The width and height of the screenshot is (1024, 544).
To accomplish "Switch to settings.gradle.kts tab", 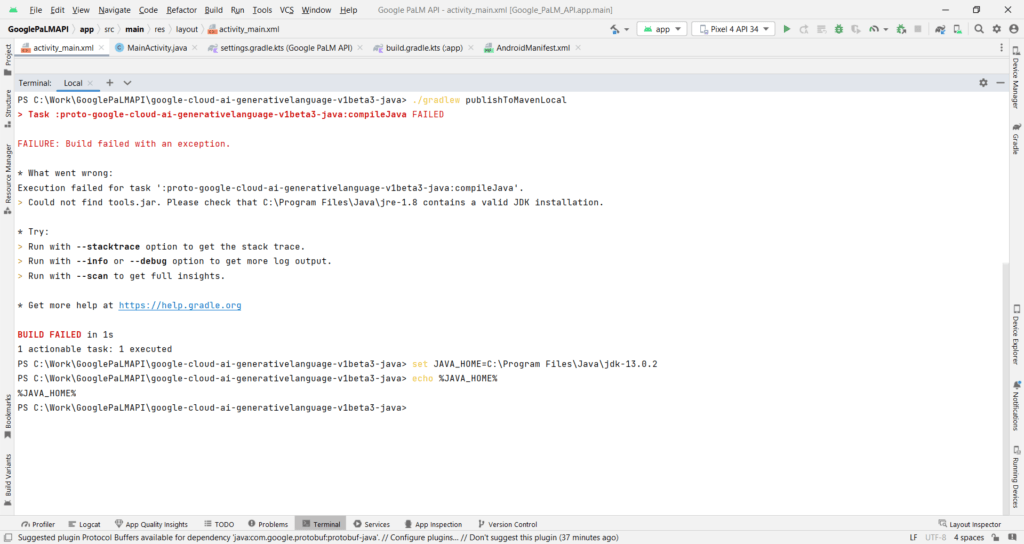I will point(285,48).
